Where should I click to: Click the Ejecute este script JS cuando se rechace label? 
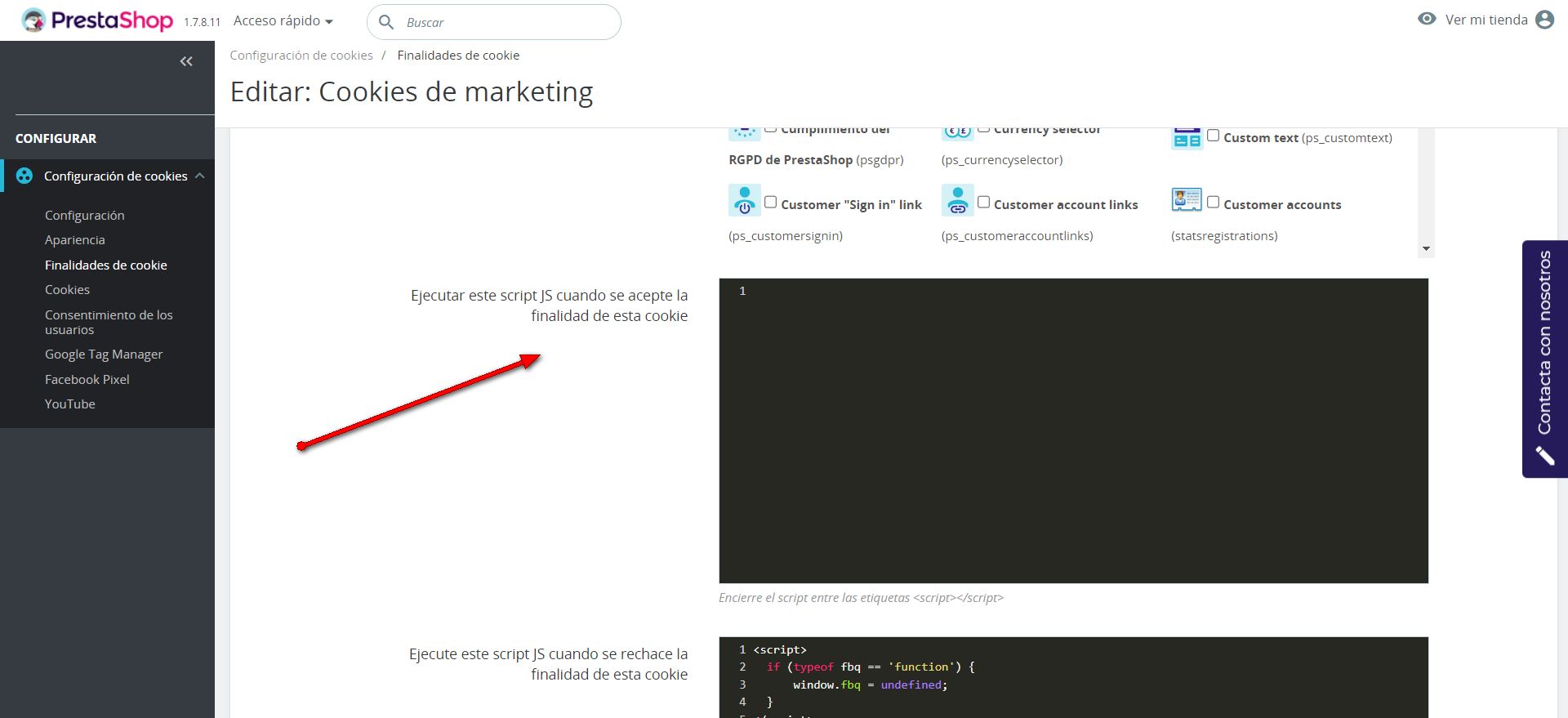[548, 664]
